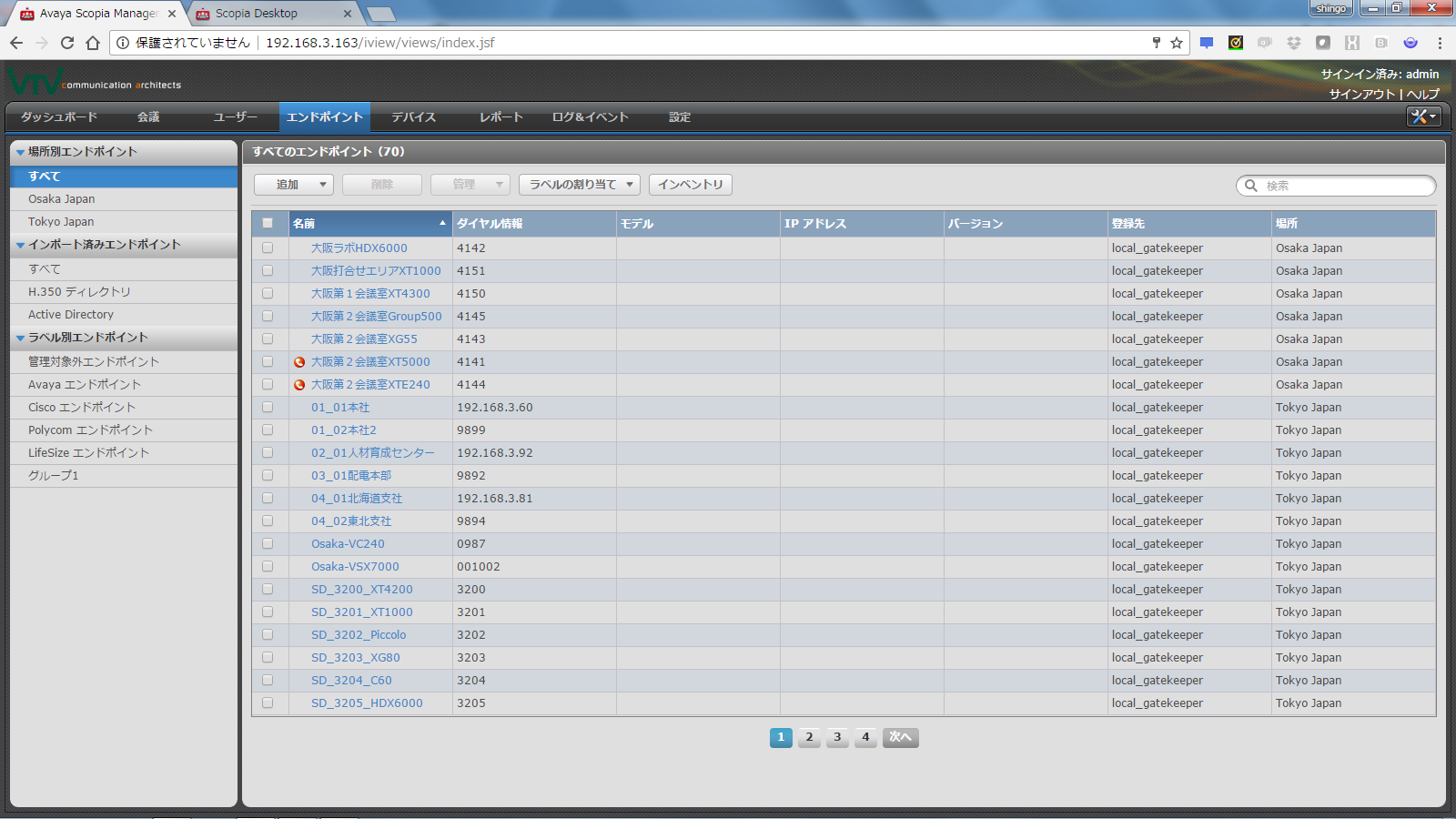Select Active Directory in sidebar
The width and height of the screenshot is (1456, 819).
pos(124,315)
